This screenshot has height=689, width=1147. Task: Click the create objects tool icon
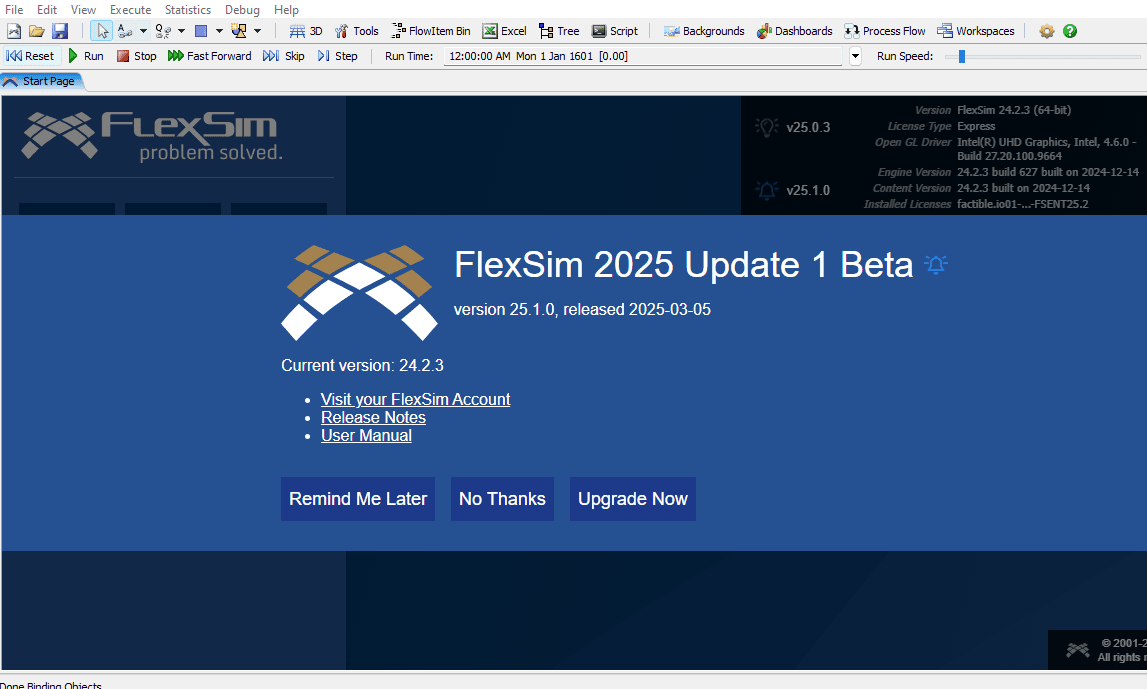coord(239,31)
